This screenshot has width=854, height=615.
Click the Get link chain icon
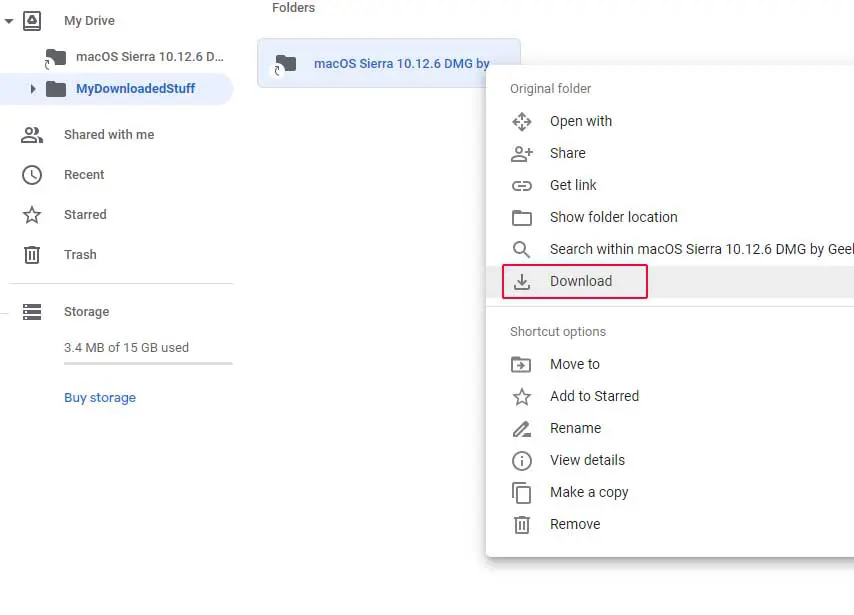click(x=522, y=186)
